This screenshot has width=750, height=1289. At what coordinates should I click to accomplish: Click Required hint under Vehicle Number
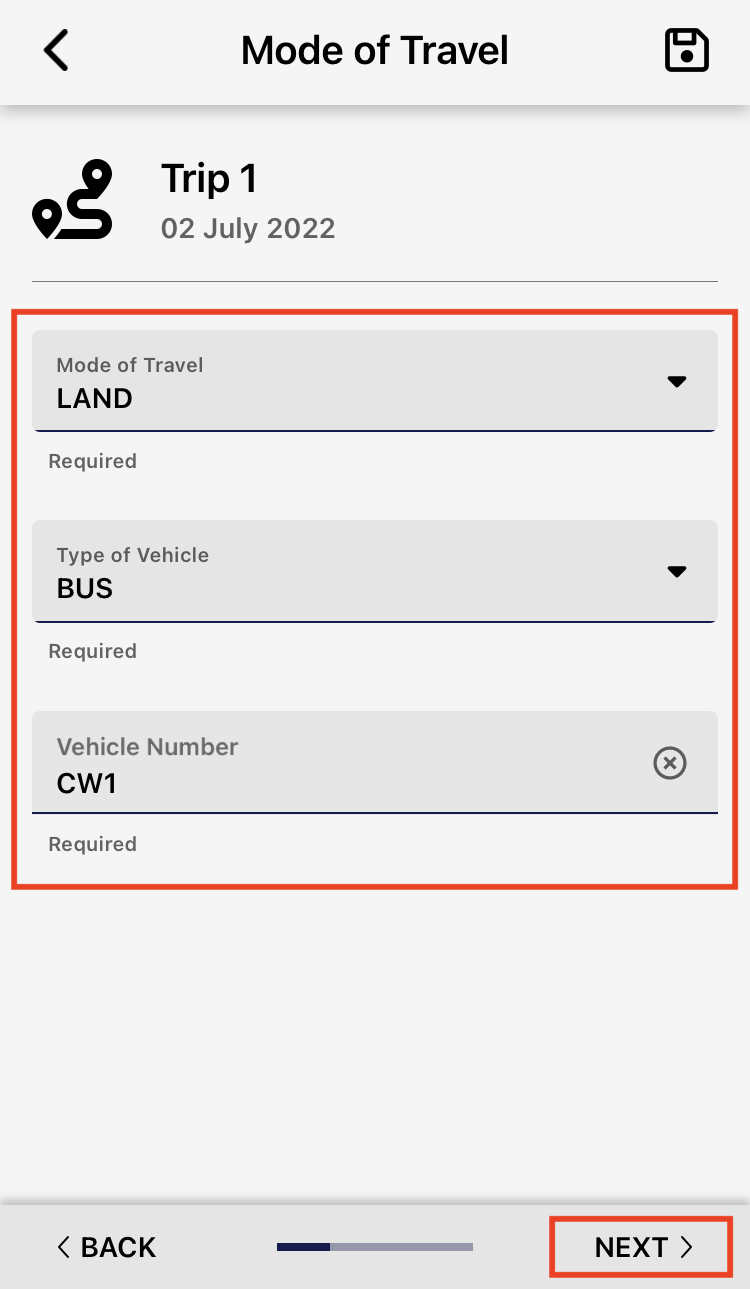[x=93, y=844]
